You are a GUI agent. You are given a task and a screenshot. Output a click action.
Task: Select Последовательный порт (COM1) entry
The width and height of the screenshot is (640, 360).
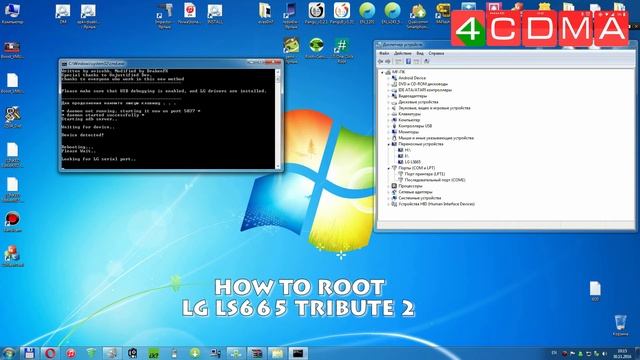435,180
